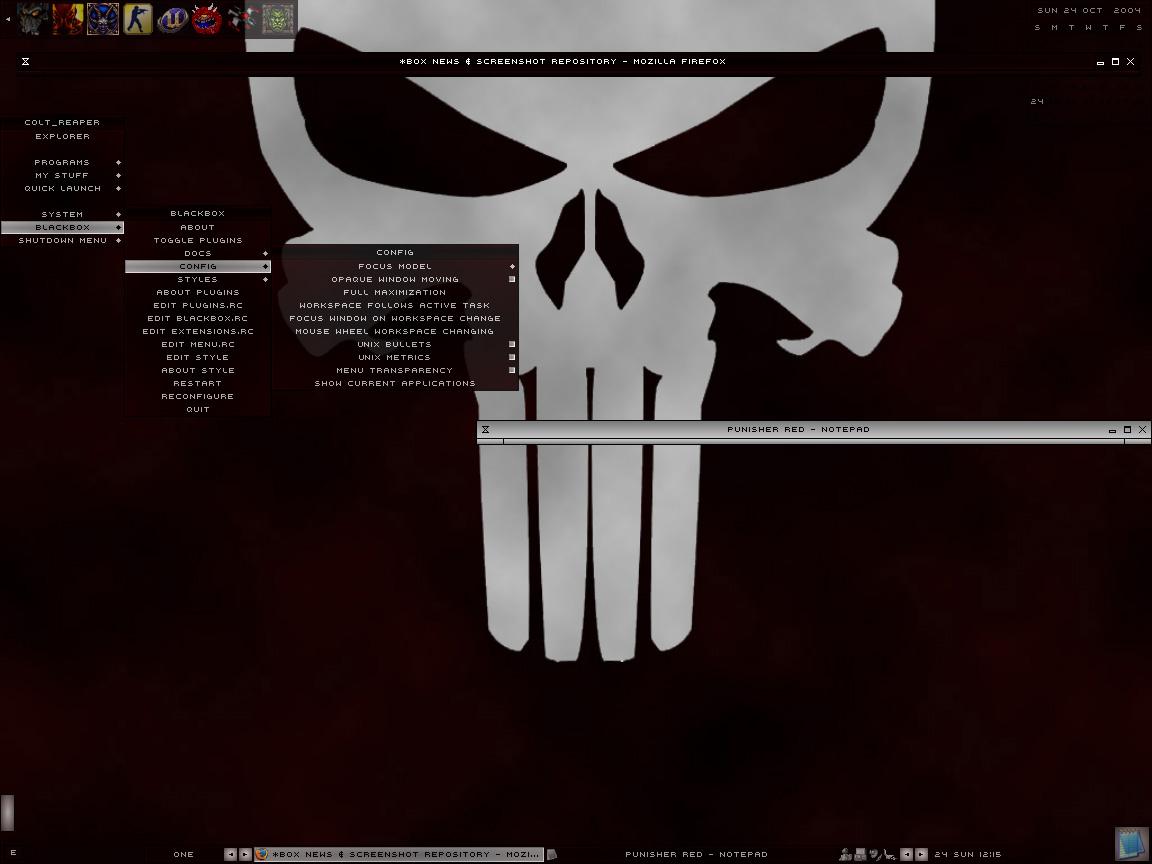Screen dimensions: 1152x864
Task: Launch the red demon on yellow icon
Action: tap(67, 18)
